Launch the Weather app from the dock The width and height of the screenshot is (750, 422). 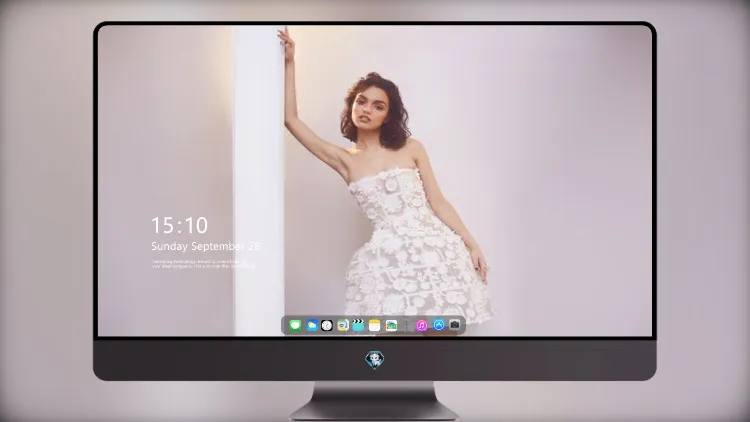click(x=311, y=325)
